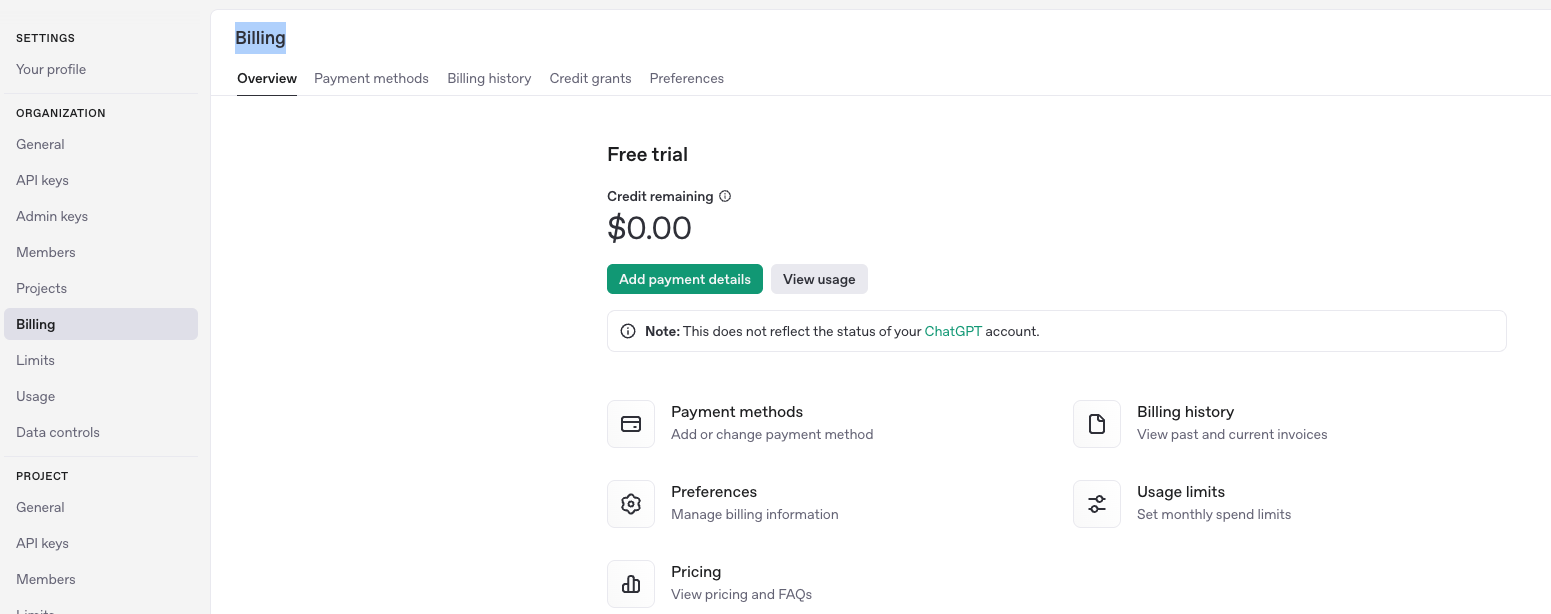Screen dimensions: 1551x614
Task: Switch to the Payment methods tab
Action: (x=371, y=78)
